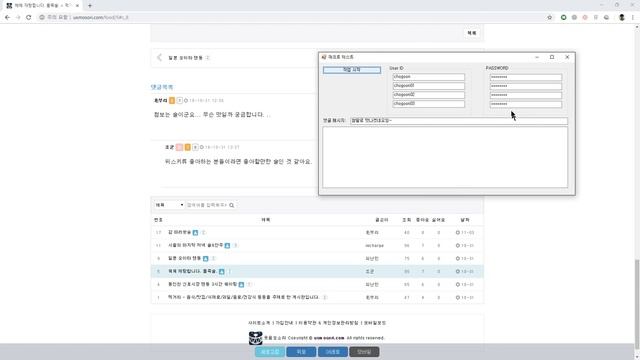Screen dimensions: 640x360
Task: Close the current browser tab
Action: point(77,6)
